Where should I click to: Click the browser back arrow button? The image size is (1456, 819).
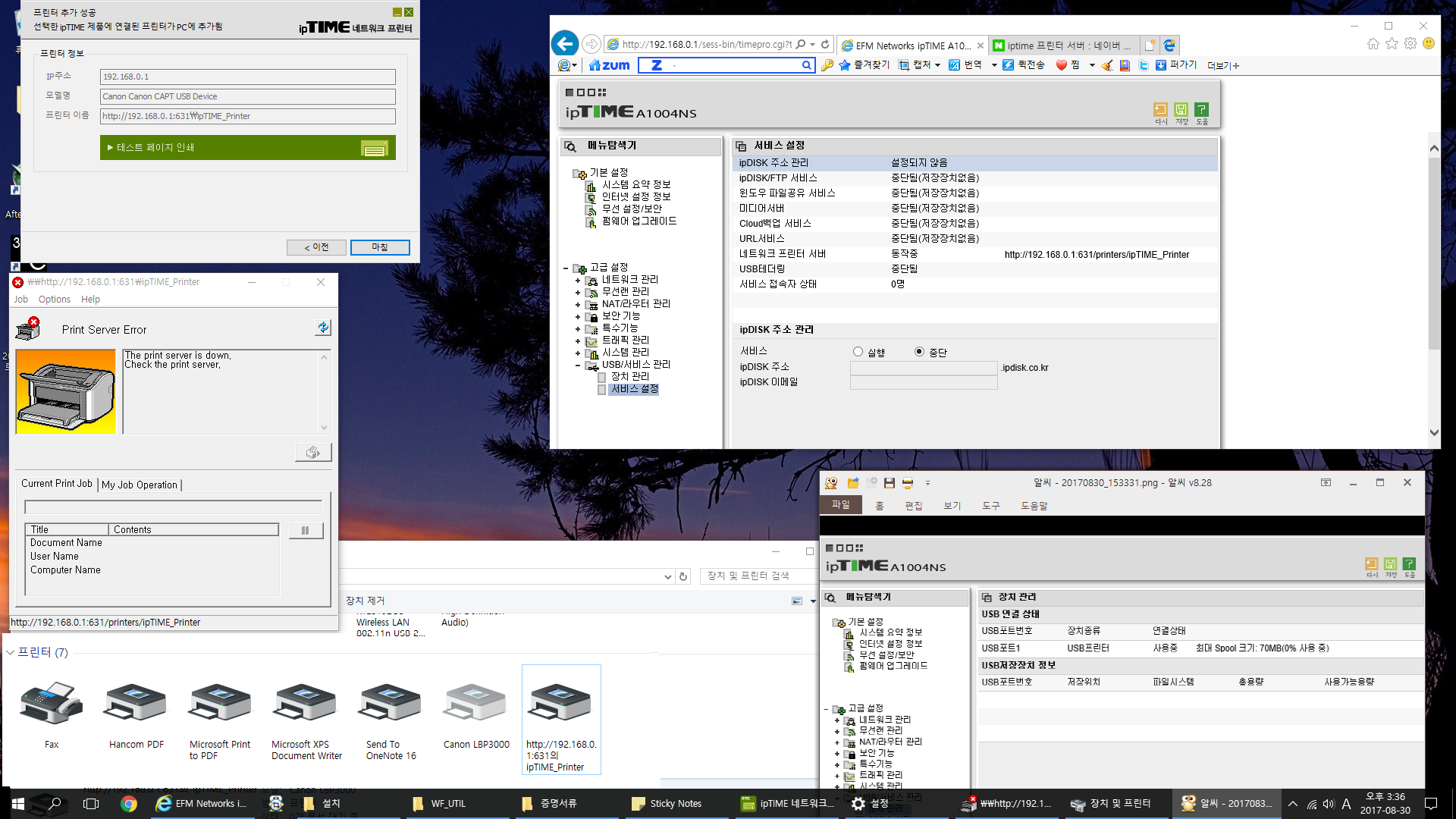point(564,43)
